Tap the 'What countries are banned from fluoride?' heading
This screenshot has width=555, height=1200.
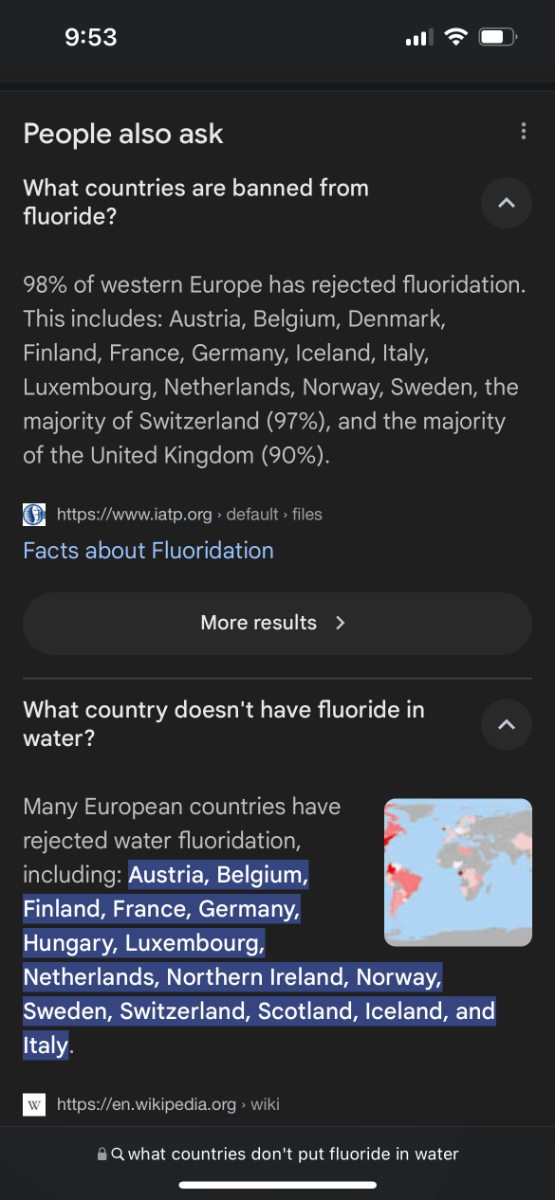click(x=196, y=202)
